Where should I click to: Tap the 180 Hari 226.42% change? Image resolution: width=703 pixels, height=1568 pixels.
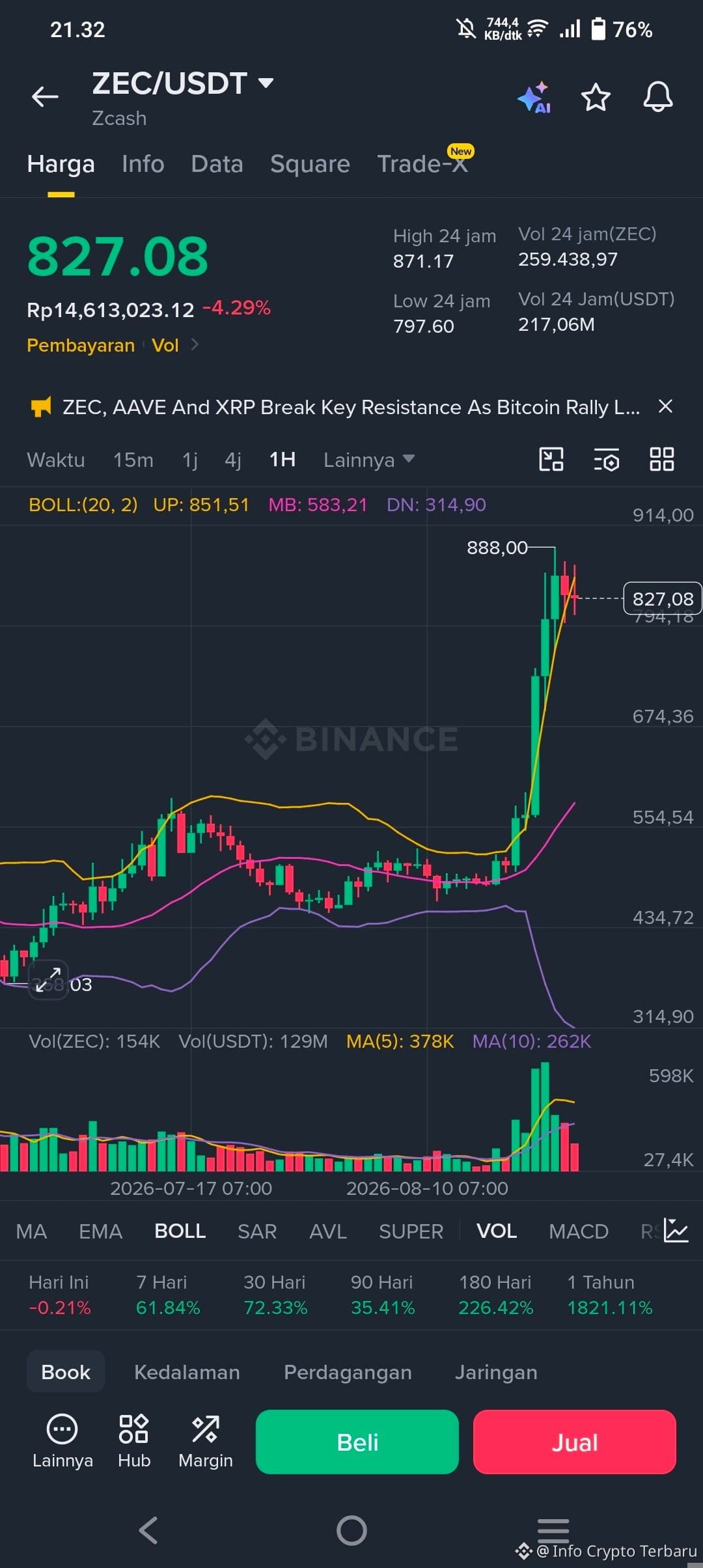(x=496, y=1295)
